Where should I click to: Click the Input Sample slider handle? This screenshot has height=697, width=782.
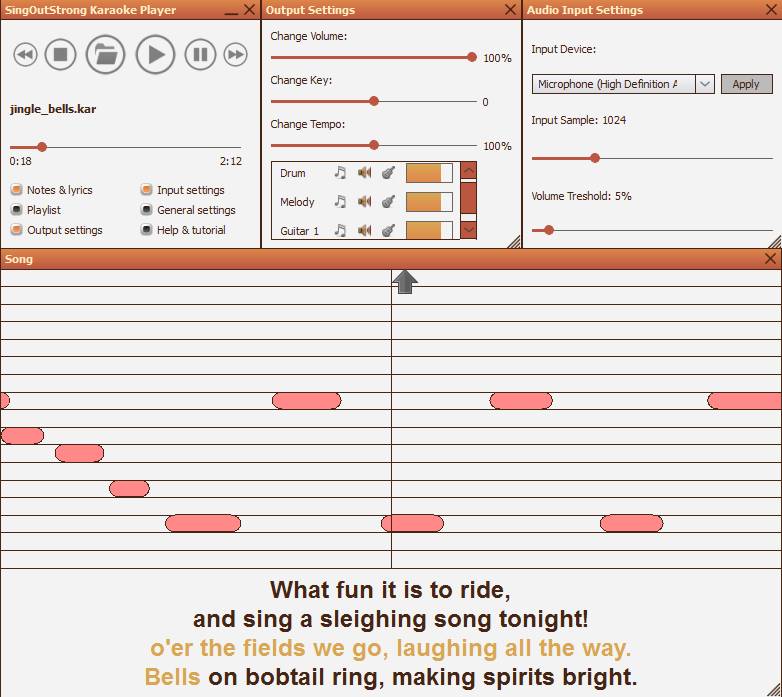(x=594, y=158)
